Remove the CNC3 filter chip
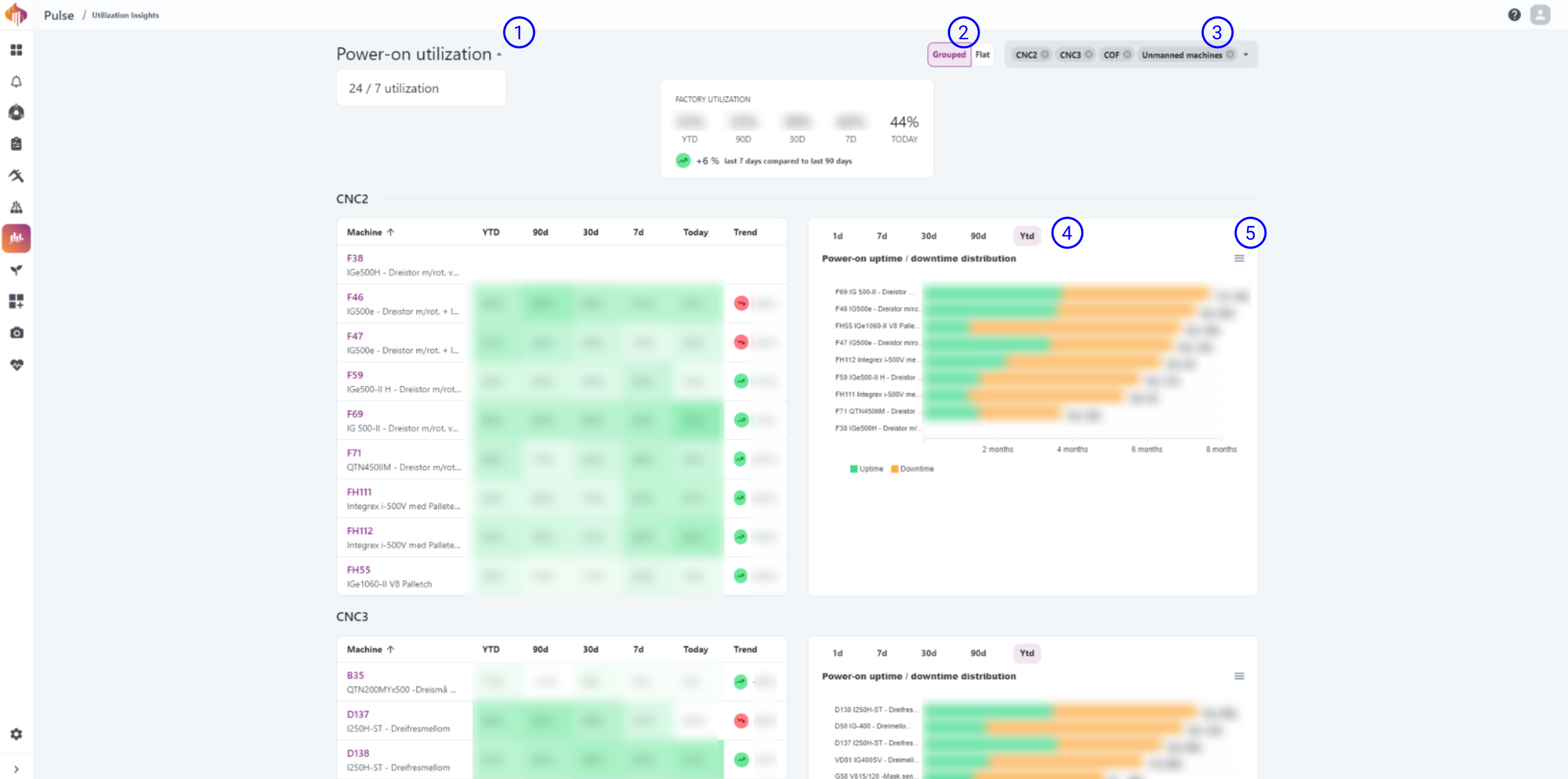 click(1089, 55)
